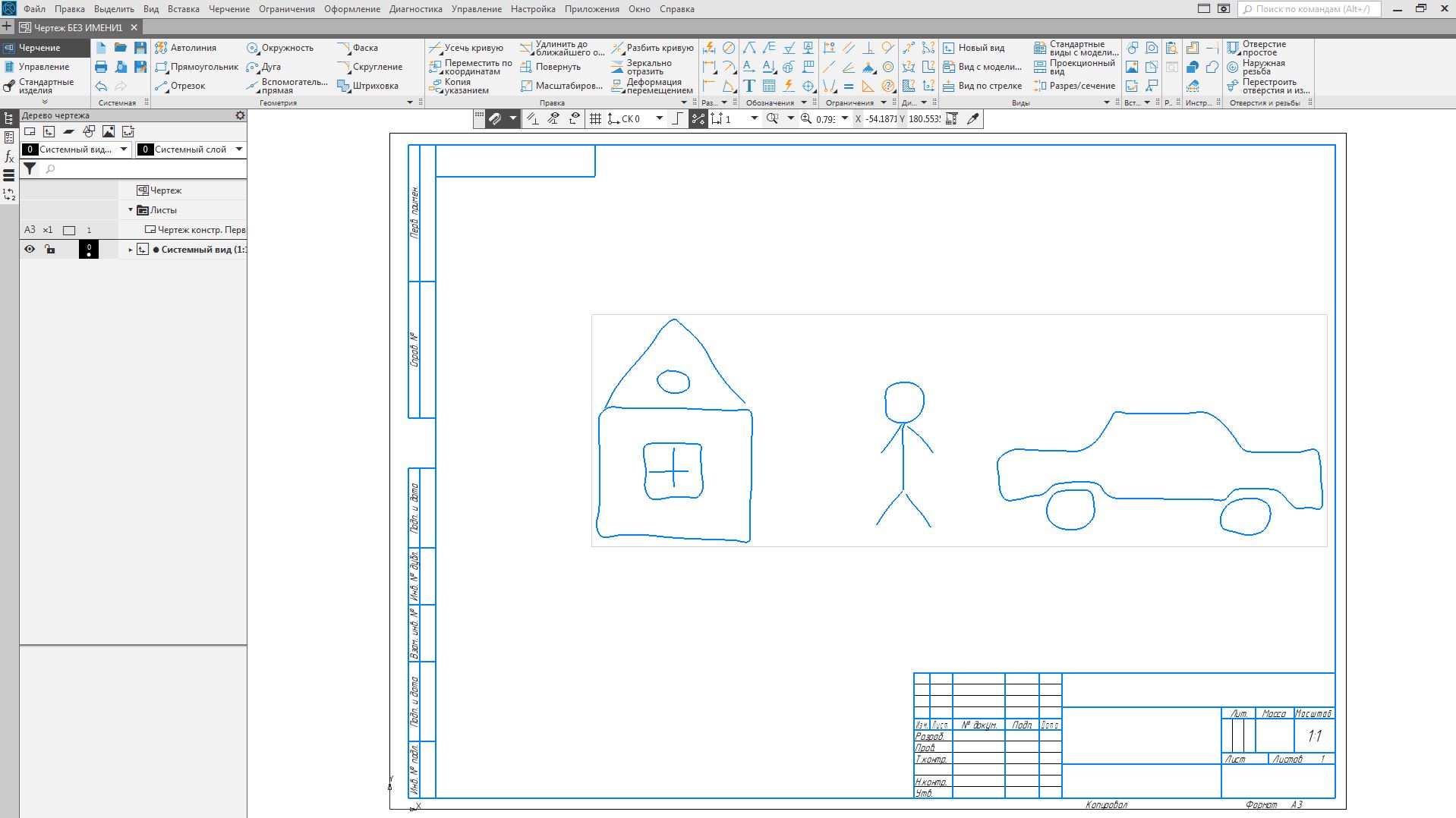Click Зеркально отразить mirror tool
Image resolution: width=1456 pixels, height=818 pixels.
tap(641, 67)
